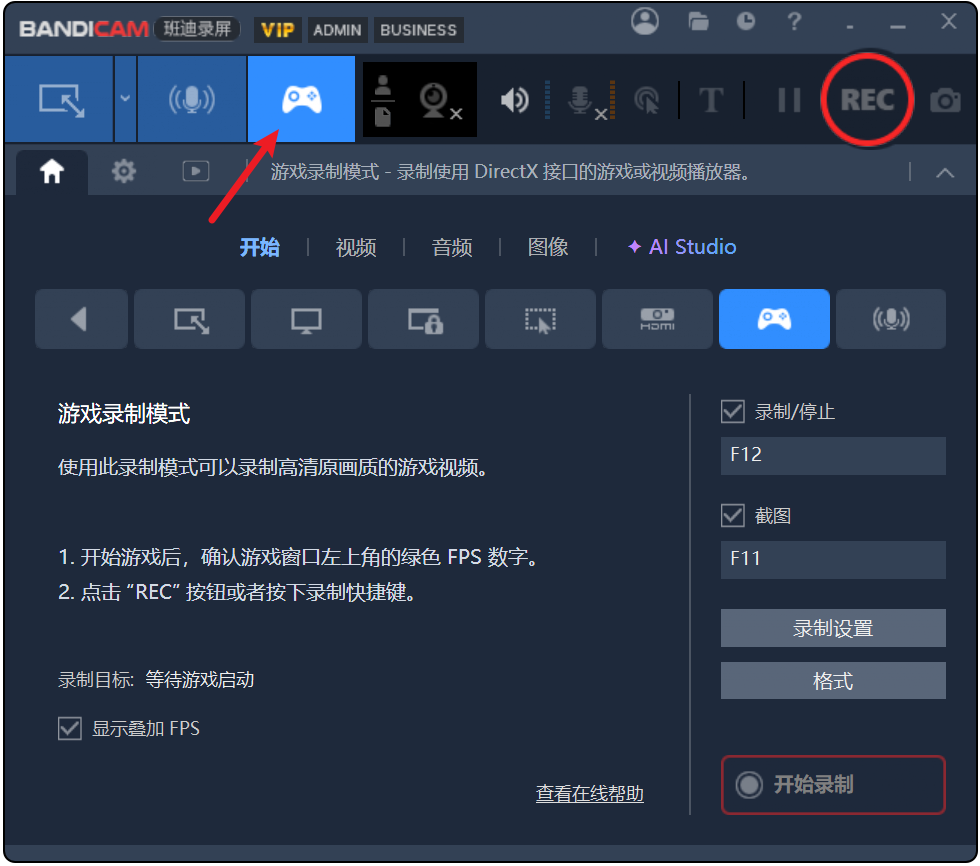
Task: Choose game recording mode tile
Action: [774, 319]
